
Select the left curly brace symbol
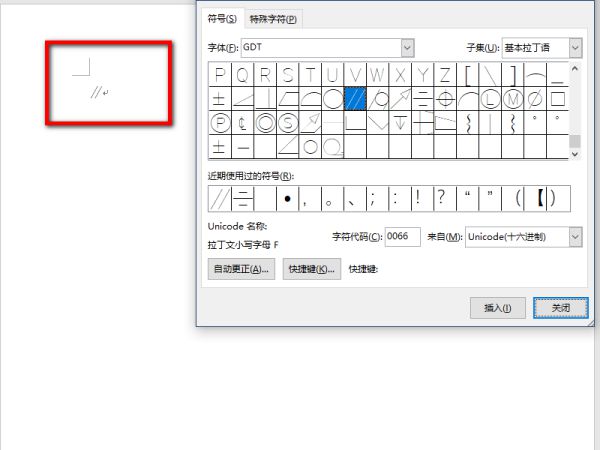468,122
